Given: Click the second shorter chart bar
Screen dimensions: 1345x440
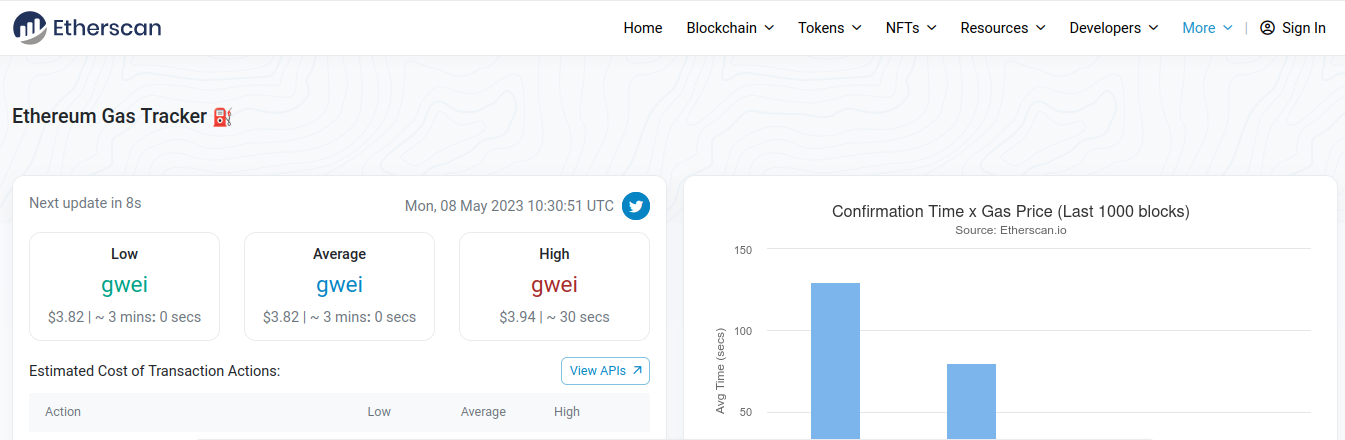Looking at the screenshot, I should tap(971, 402).
